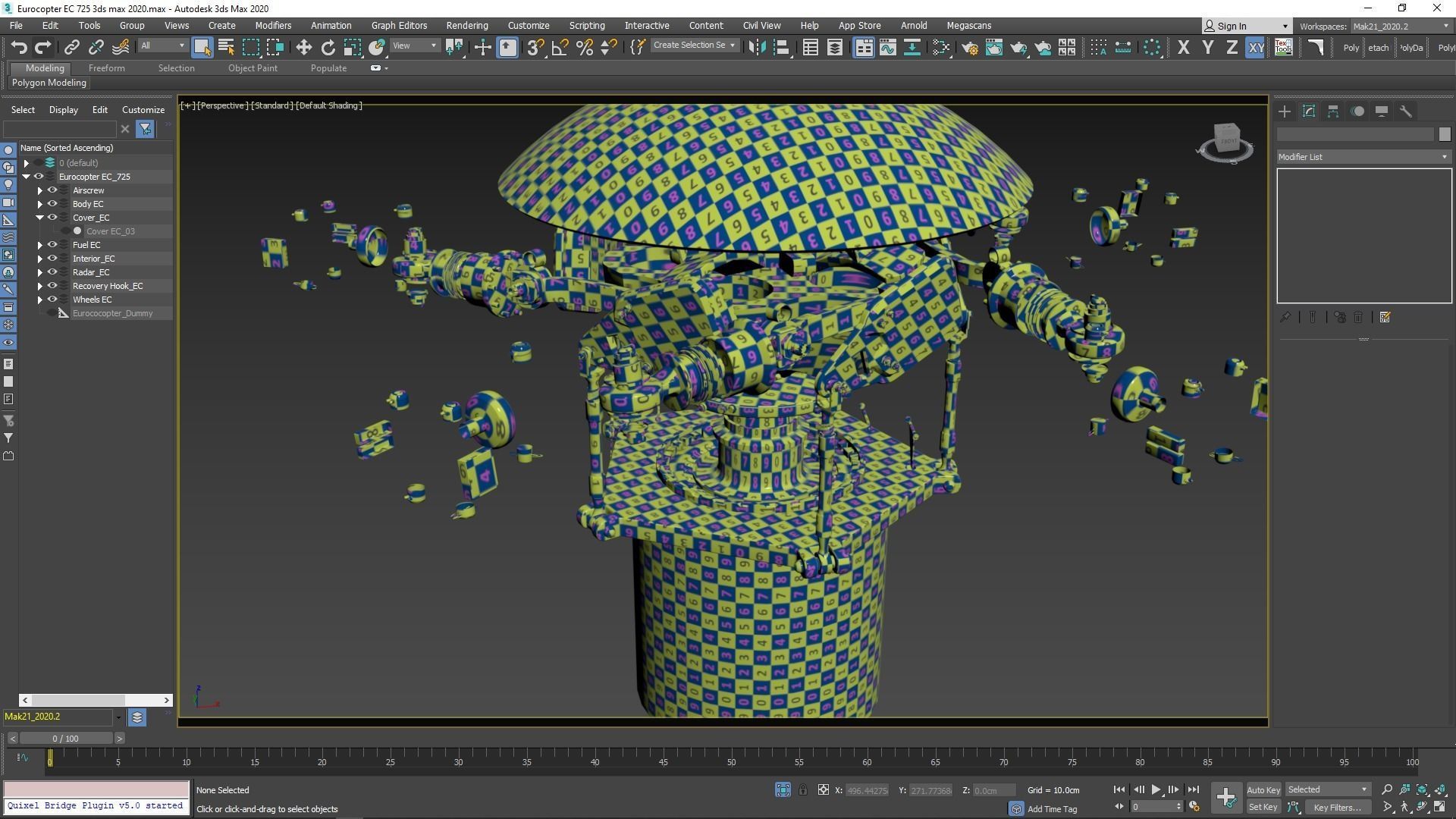
Task: Open the Rendering menu
Action: pyautogui.click(x=466, y=25)
